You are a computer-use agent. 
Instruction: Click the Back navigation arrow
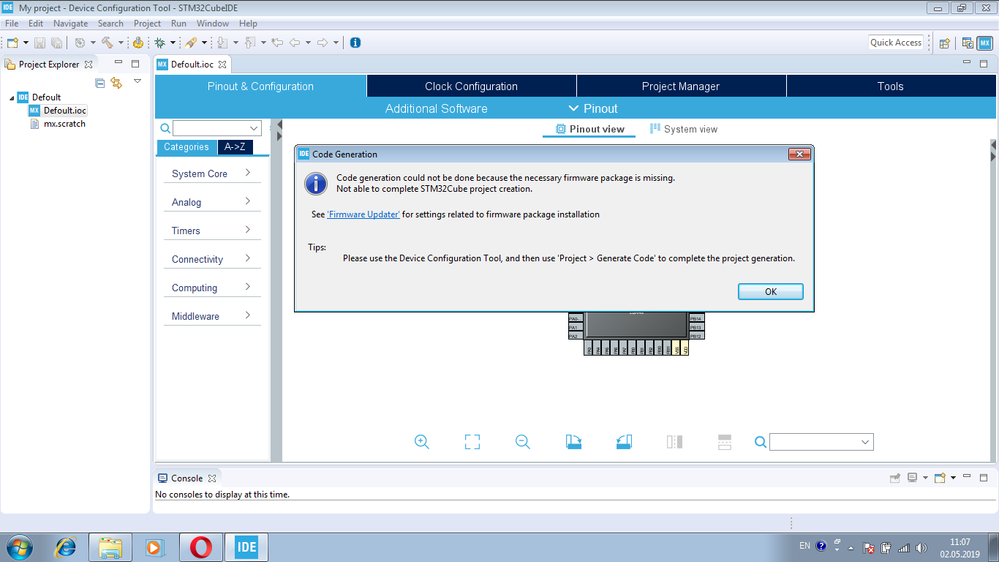(x=294, y=43)
